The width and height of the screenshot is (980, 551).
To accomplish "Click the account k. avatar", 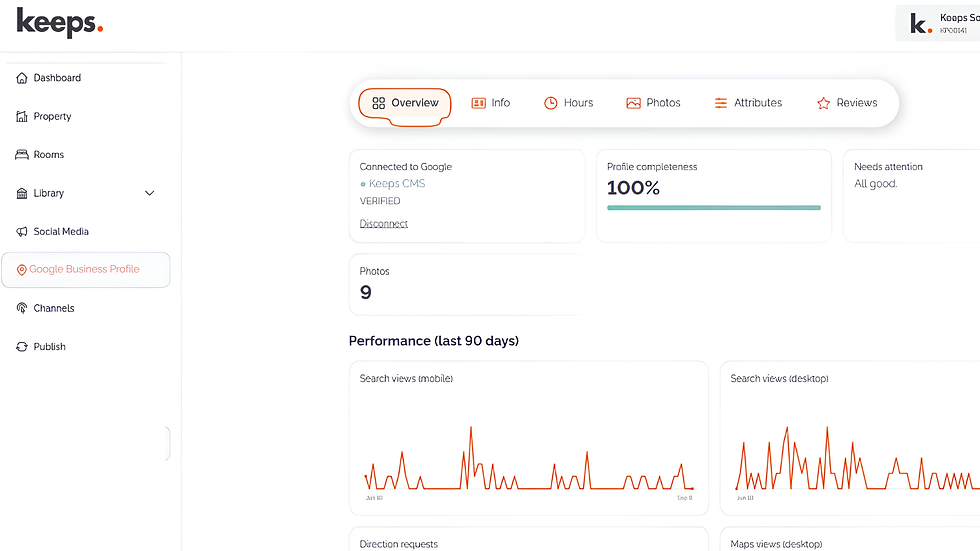I will click(x=921, y=23).
